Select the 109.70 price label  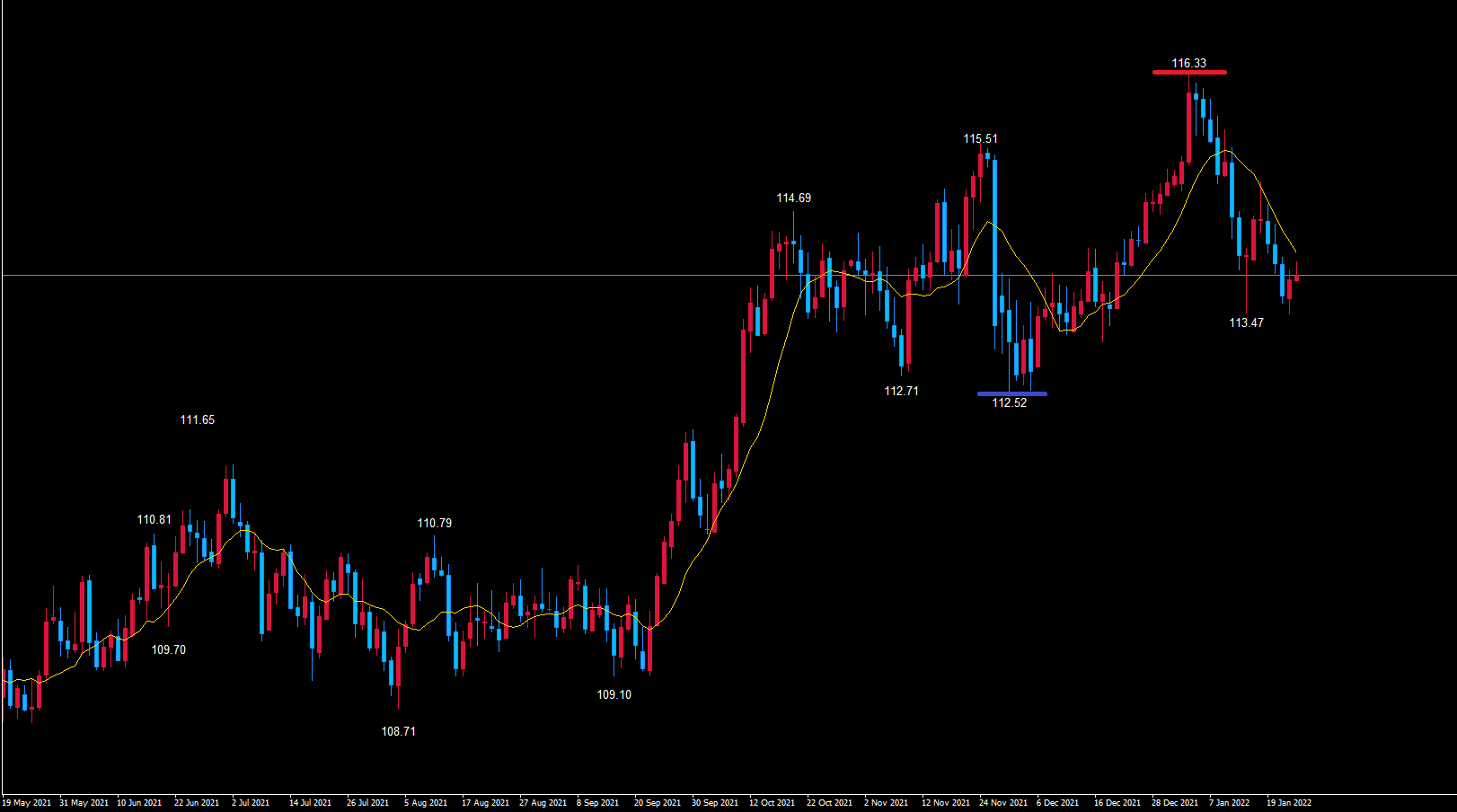[168, 649]
